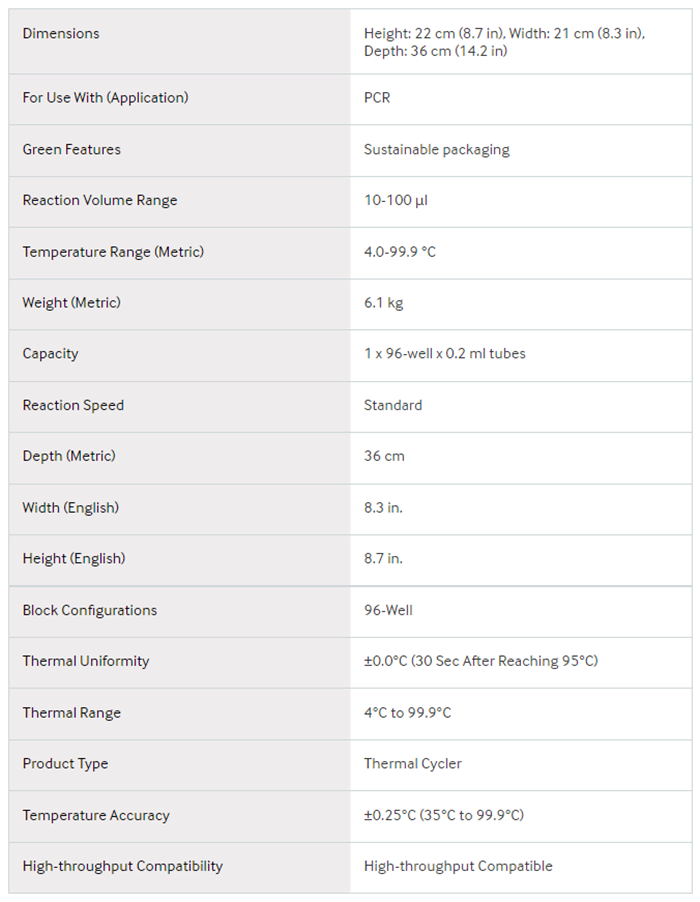Click the Green Features label
This screenshot has width=700, height=902.
coord(71,150)
